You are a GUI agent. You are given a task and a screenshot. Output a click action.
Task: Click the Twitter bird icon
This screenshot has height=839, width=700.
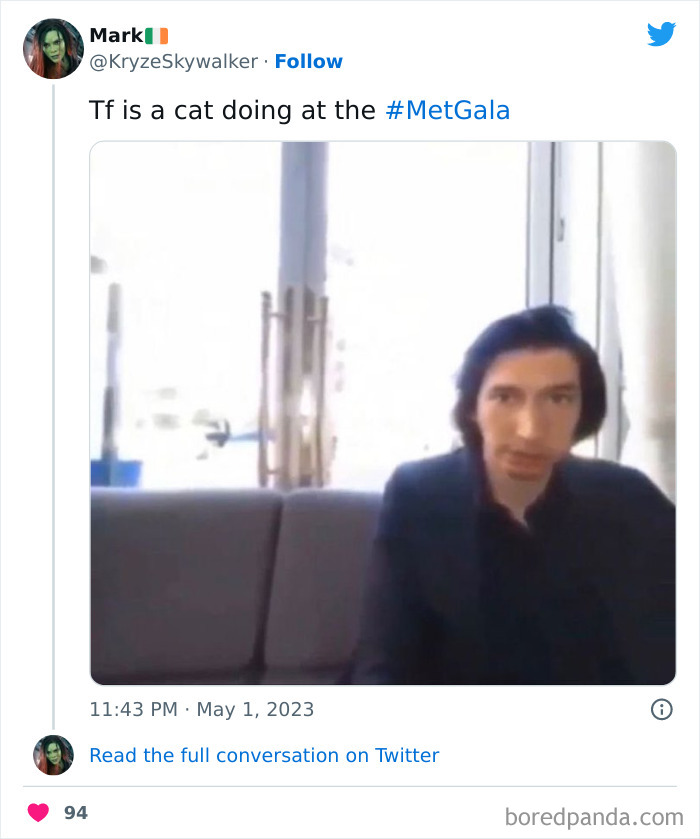click(662, 34)
